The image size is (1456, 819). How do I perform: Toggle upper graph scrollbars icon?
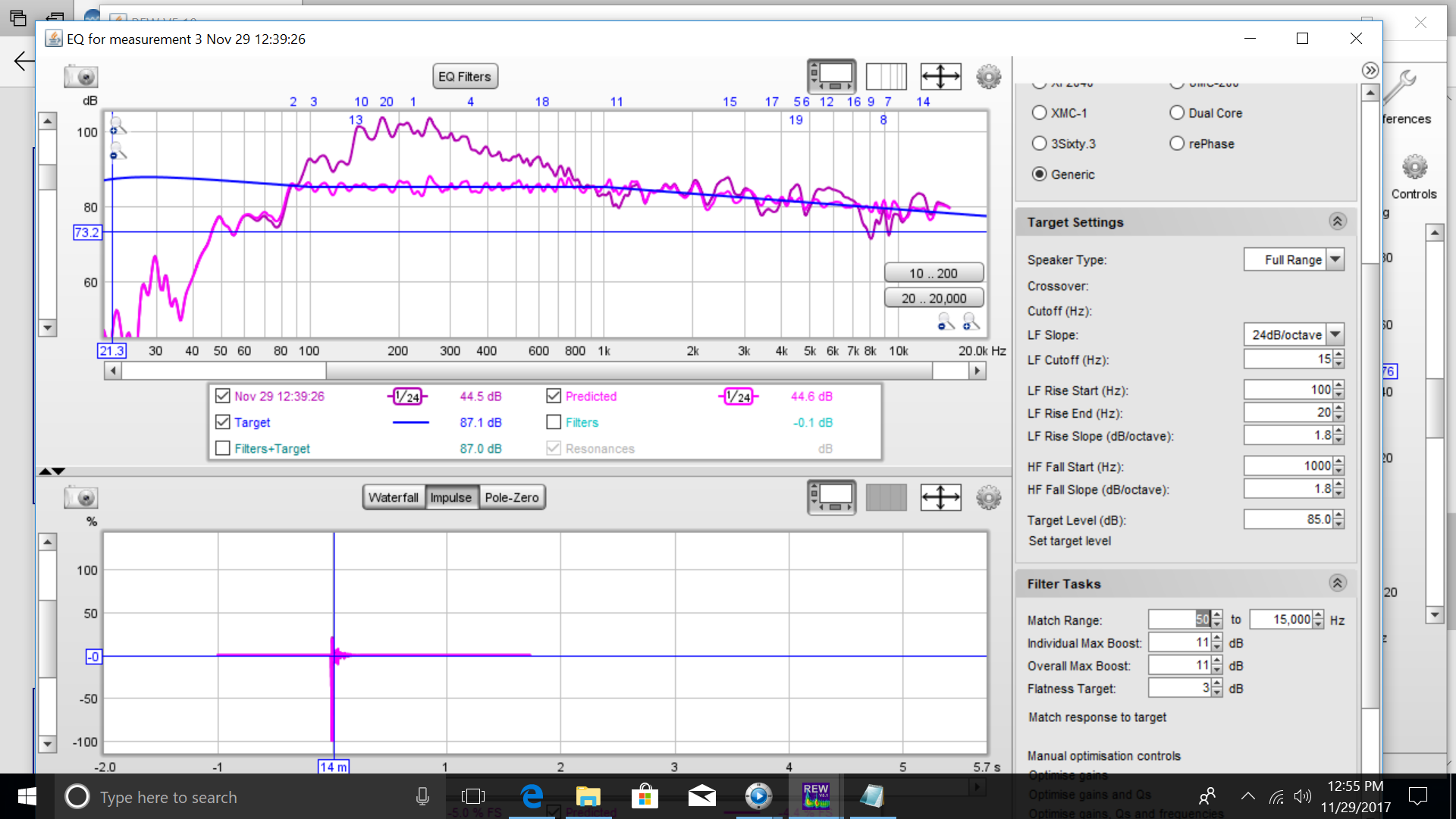click(x=832, y=76)
